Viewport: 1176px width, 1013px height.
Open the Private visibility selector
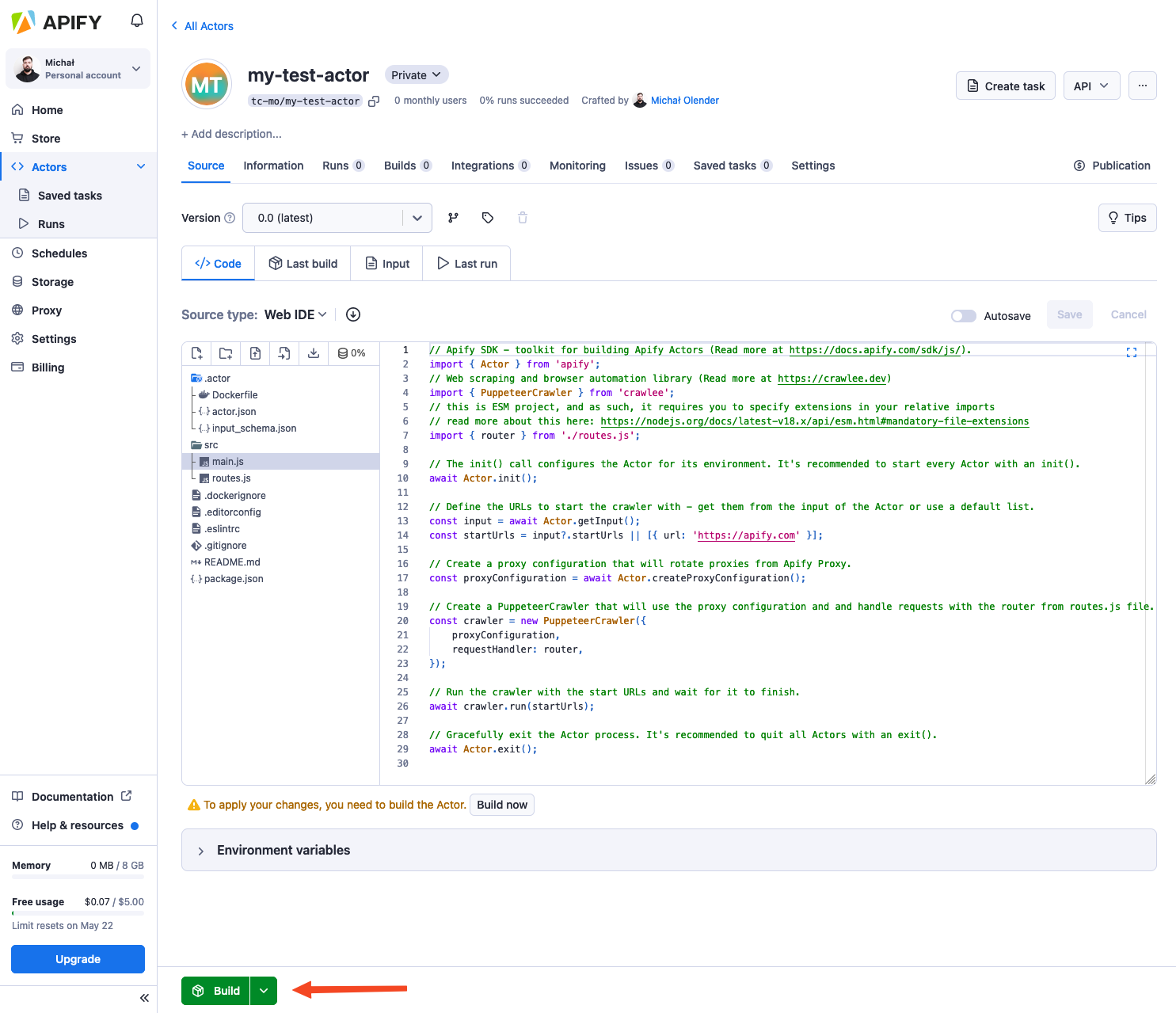[416, 74]
